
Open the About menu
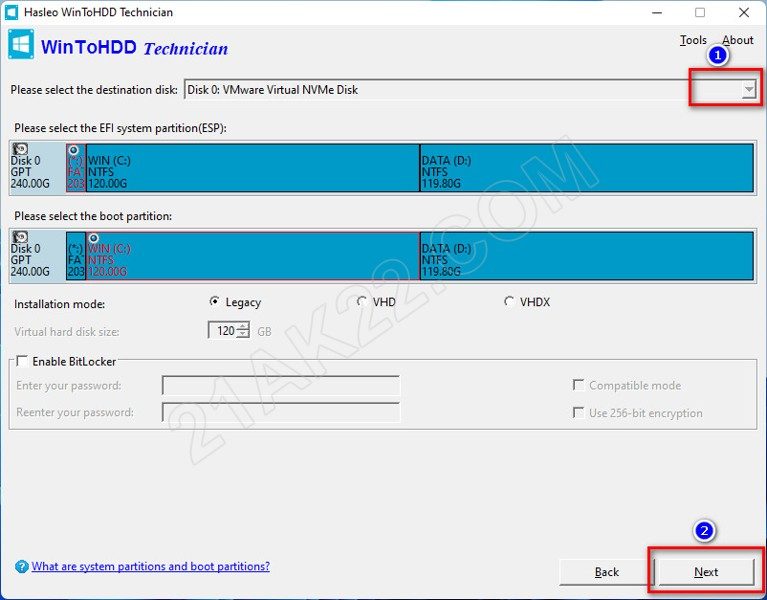click(x=738, y=40)
